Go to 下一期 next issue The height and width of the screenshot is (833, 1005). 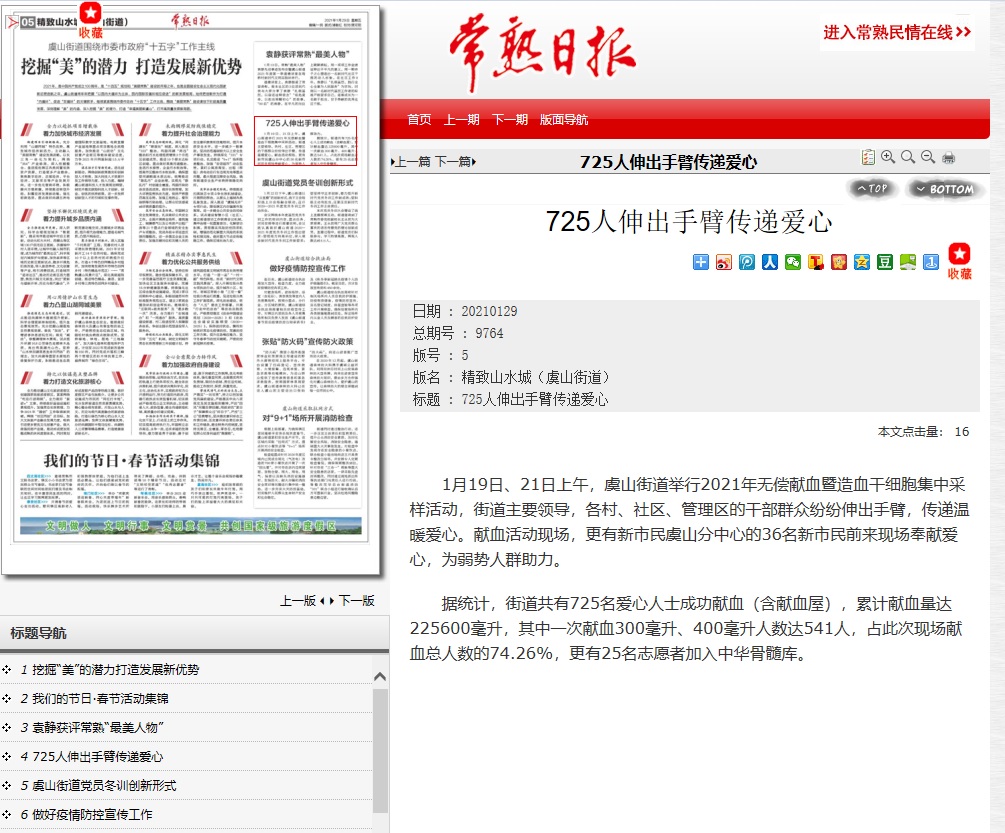510,120
